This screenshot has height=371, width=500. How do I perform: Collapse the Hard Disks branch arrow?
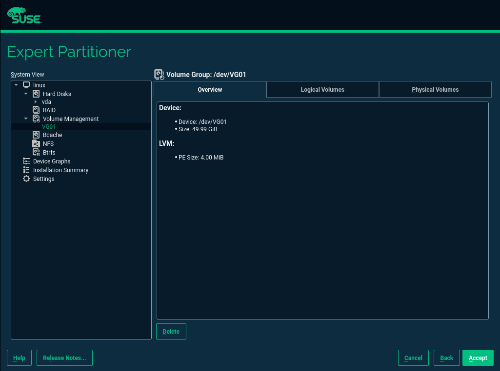coord(26,94)
